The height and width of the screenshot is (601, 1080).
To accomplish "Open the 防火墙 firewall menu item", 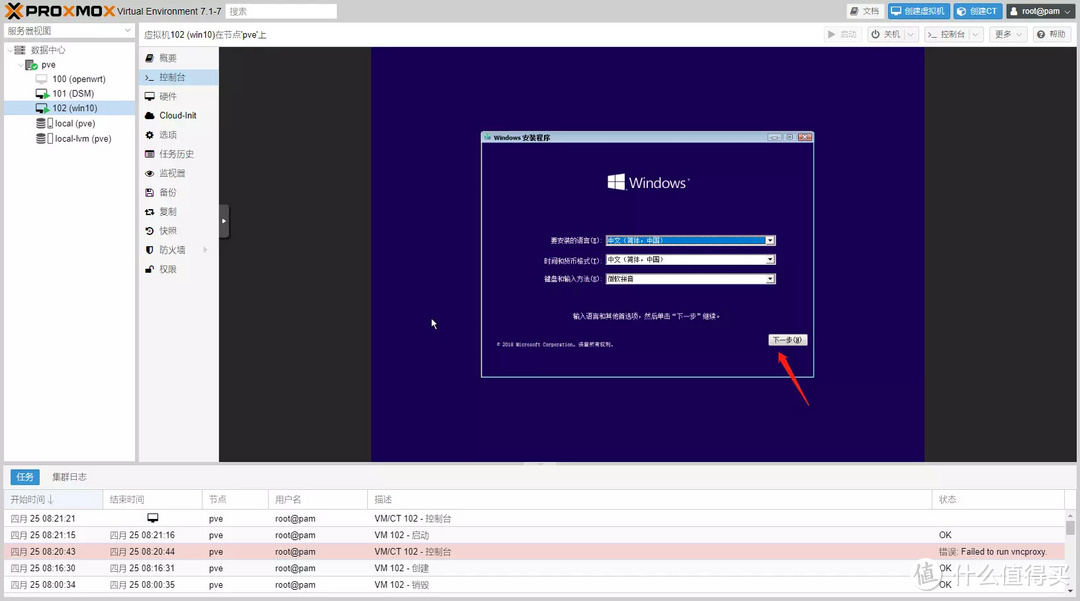I will pyautogui.click(x=172, y=250).
